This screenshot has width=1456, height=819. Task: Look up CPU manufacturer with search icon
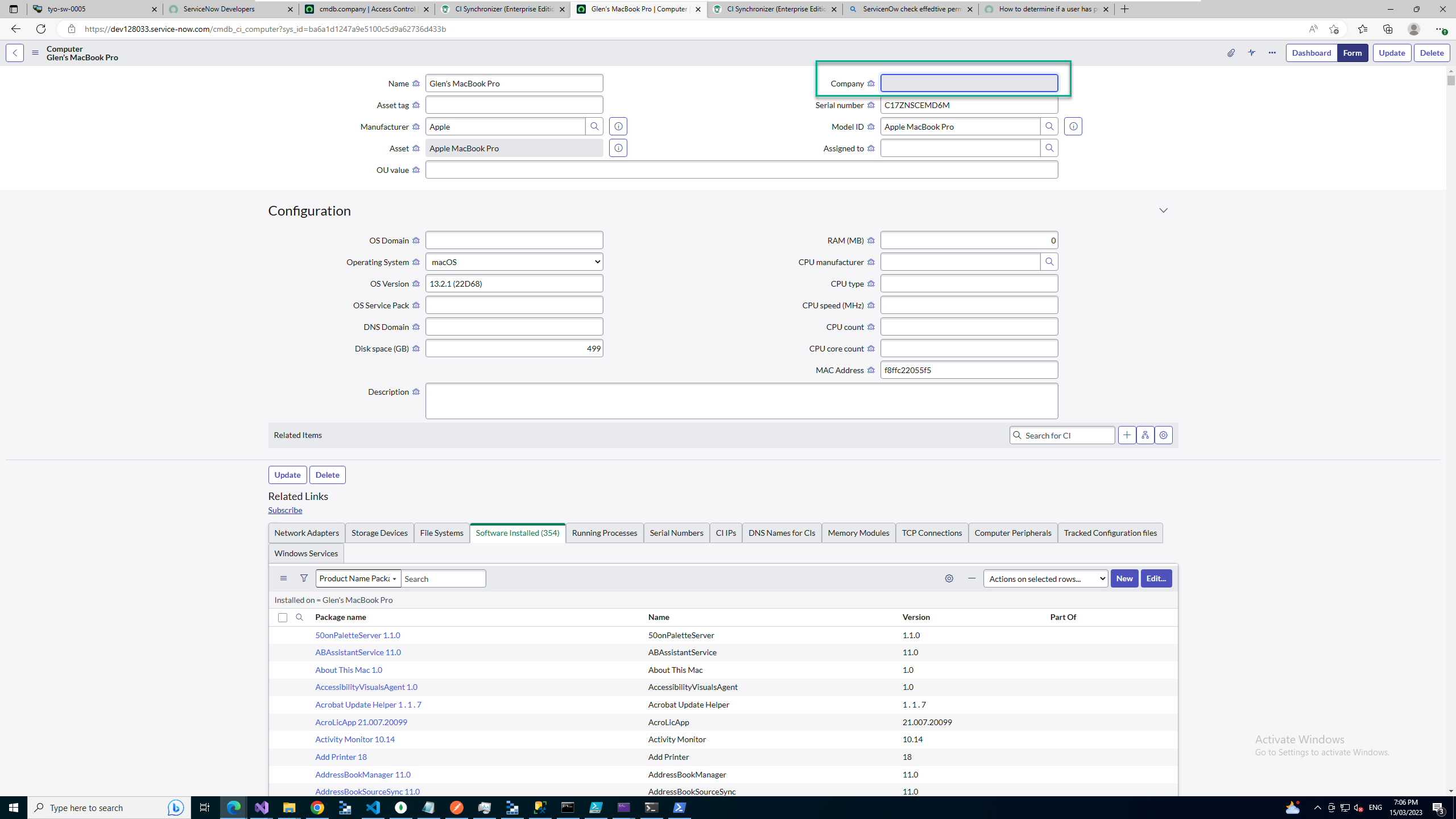coord(1049,262)
